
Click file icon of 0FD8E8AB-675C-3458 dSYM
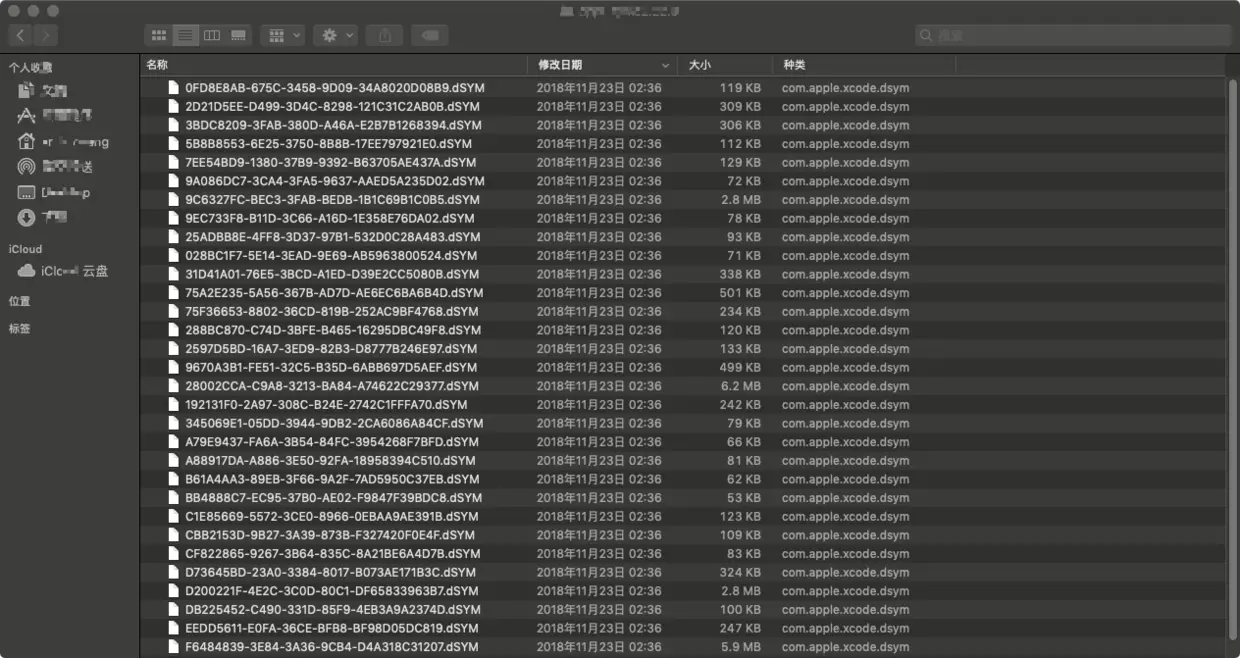click(x=173, y=88)
